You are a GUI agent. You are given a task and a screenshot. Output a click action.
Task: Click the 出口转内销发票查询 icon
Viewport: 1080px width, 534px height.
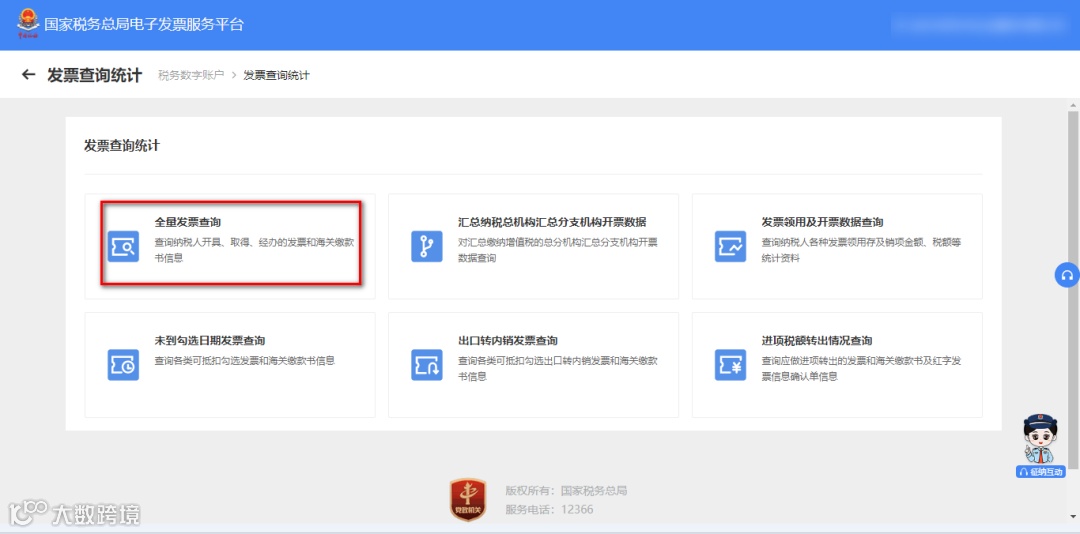click(426, 364)
